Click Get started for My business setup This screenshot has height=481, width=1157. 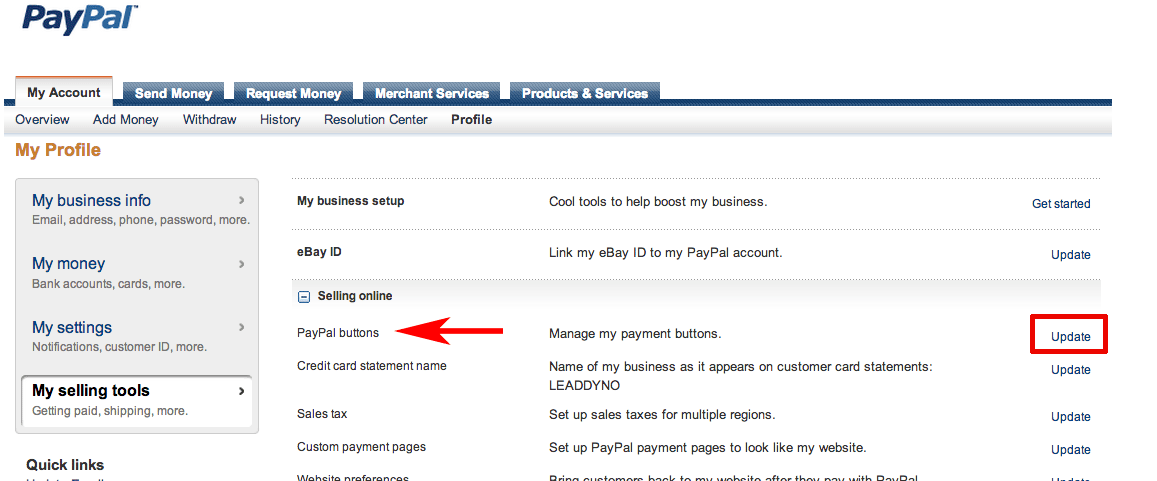pos(1061,204)
